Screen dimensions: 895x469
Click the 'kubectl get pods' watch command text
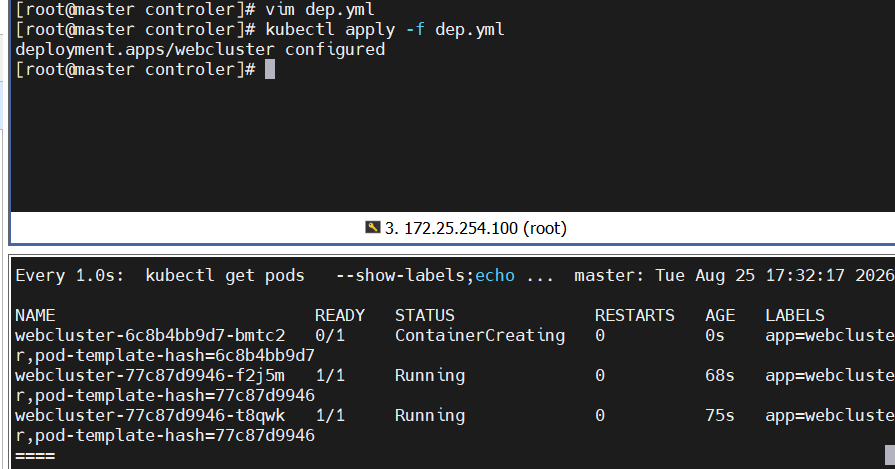[225, 276]
